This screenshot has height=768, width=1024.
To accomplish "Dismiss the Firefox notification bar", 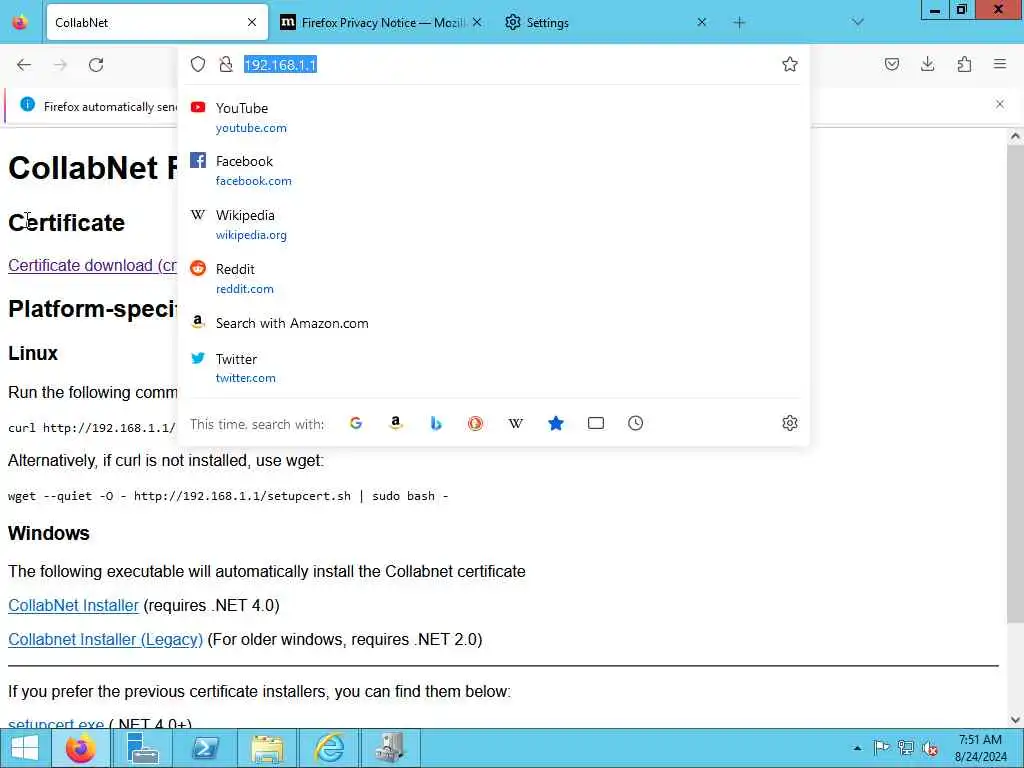I will click(x=1000, y=104).
